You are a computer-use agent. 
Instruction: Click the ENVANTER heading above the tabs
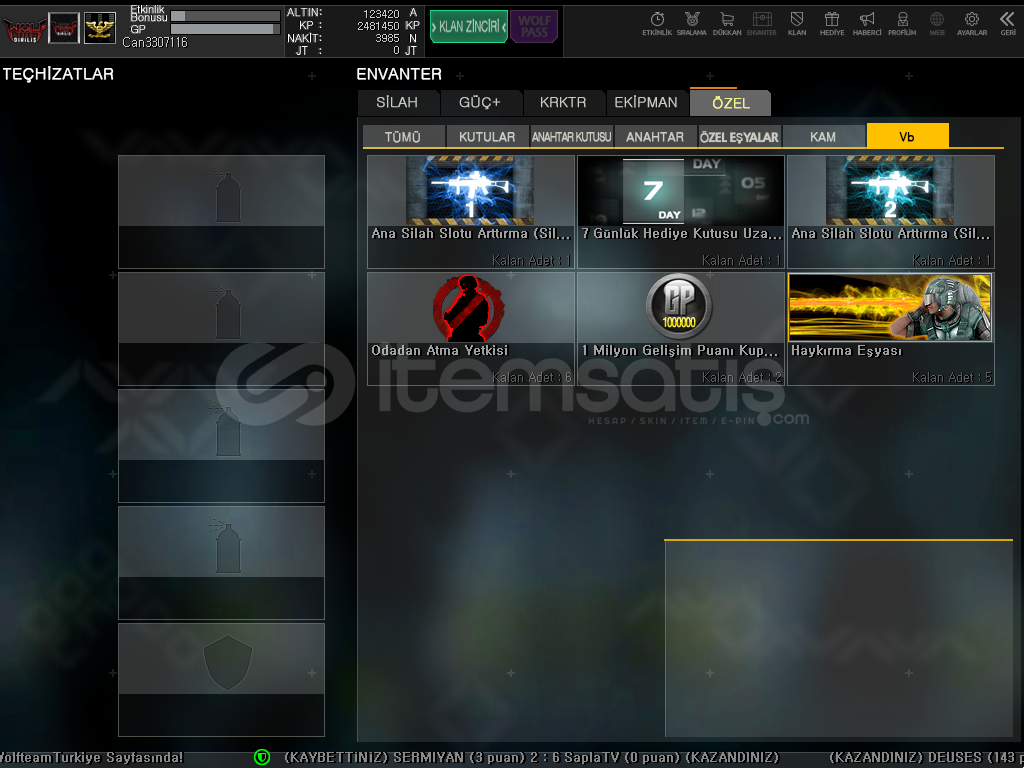[x=399, y=74]
